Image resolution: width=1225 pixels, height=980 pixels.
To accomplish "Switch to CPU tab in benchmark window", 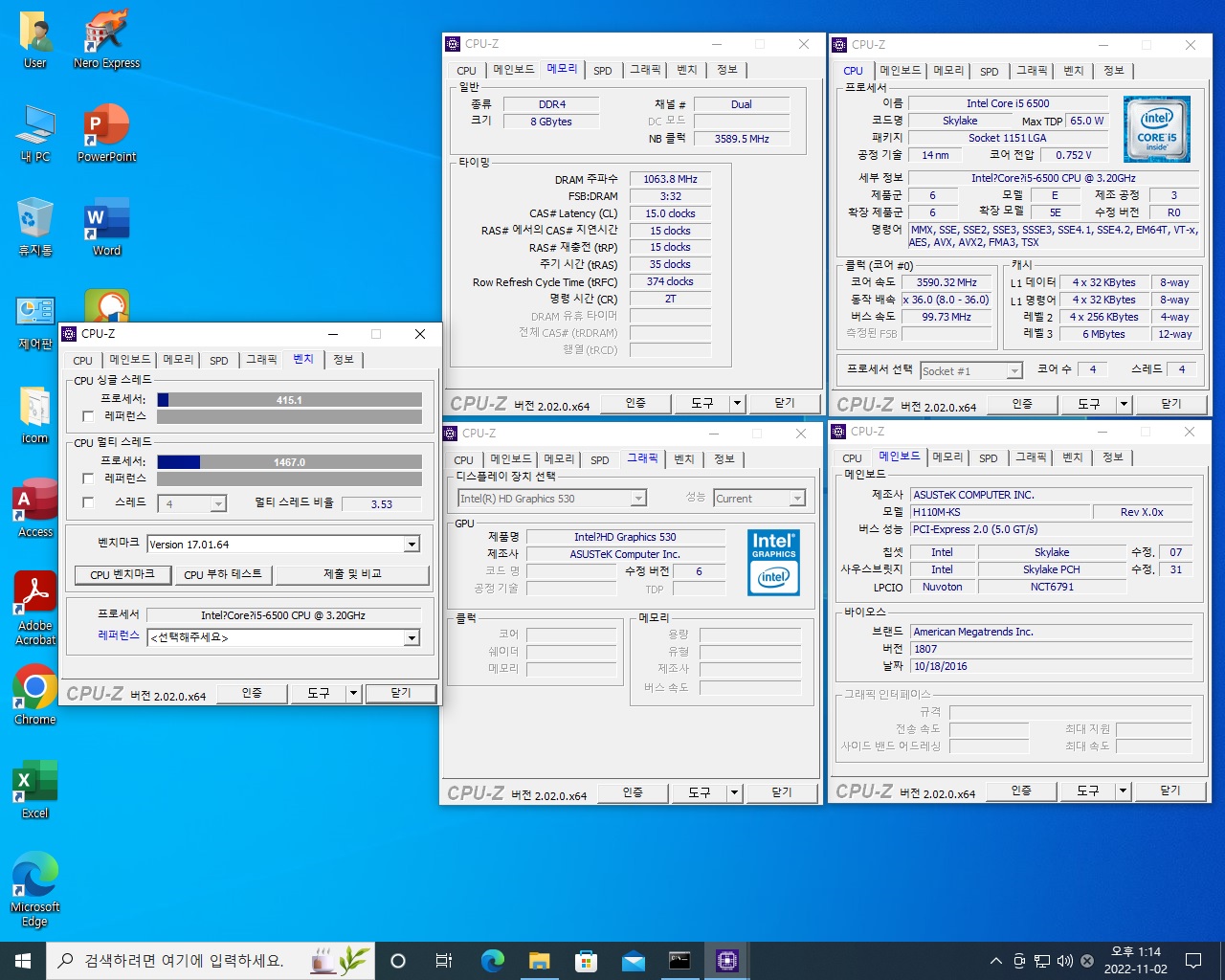I will pos(83,361).
